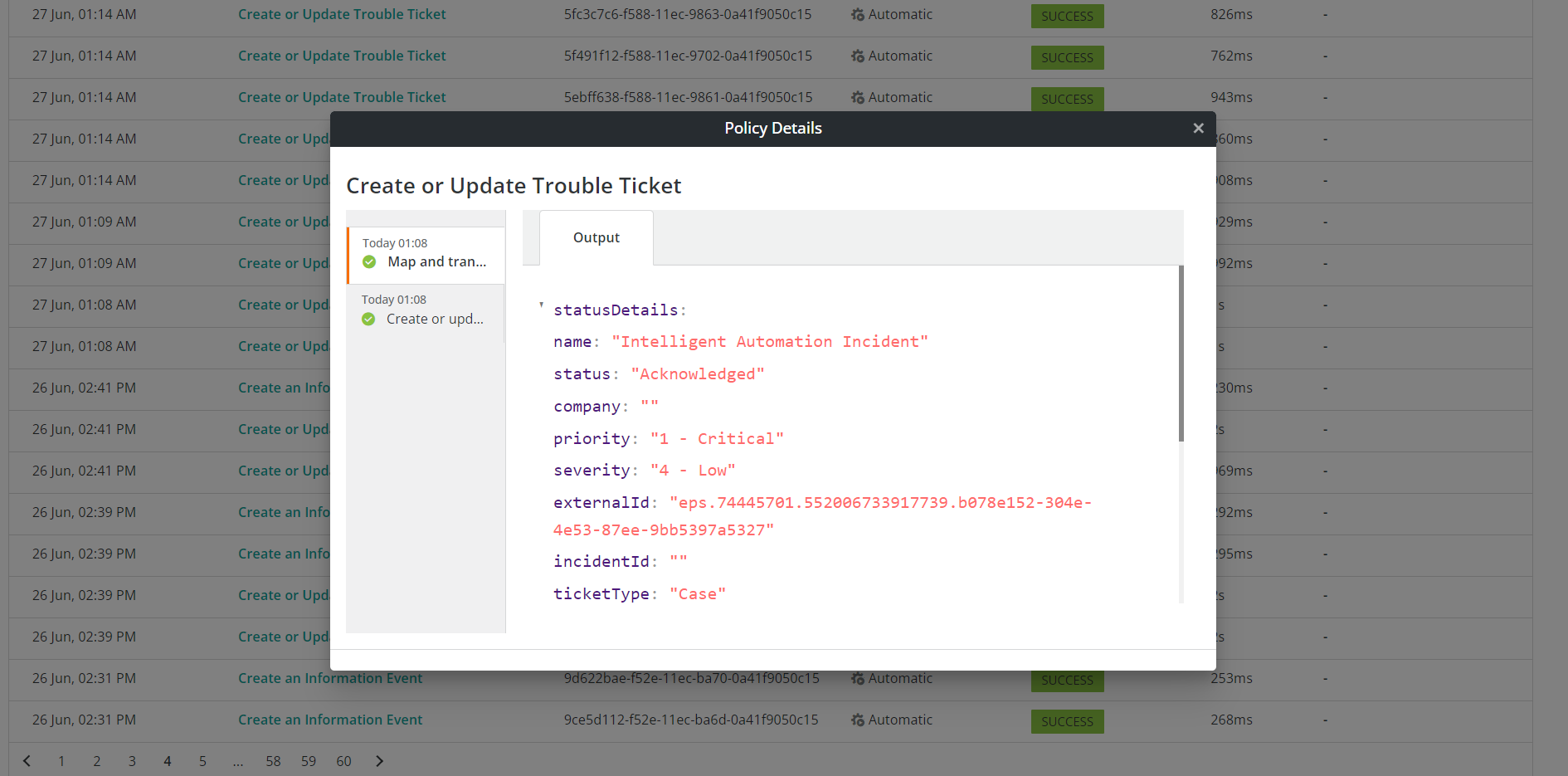Click the ticketType value "Case"
Viewport: 1568px width, 776px height.
click(698, 594)
